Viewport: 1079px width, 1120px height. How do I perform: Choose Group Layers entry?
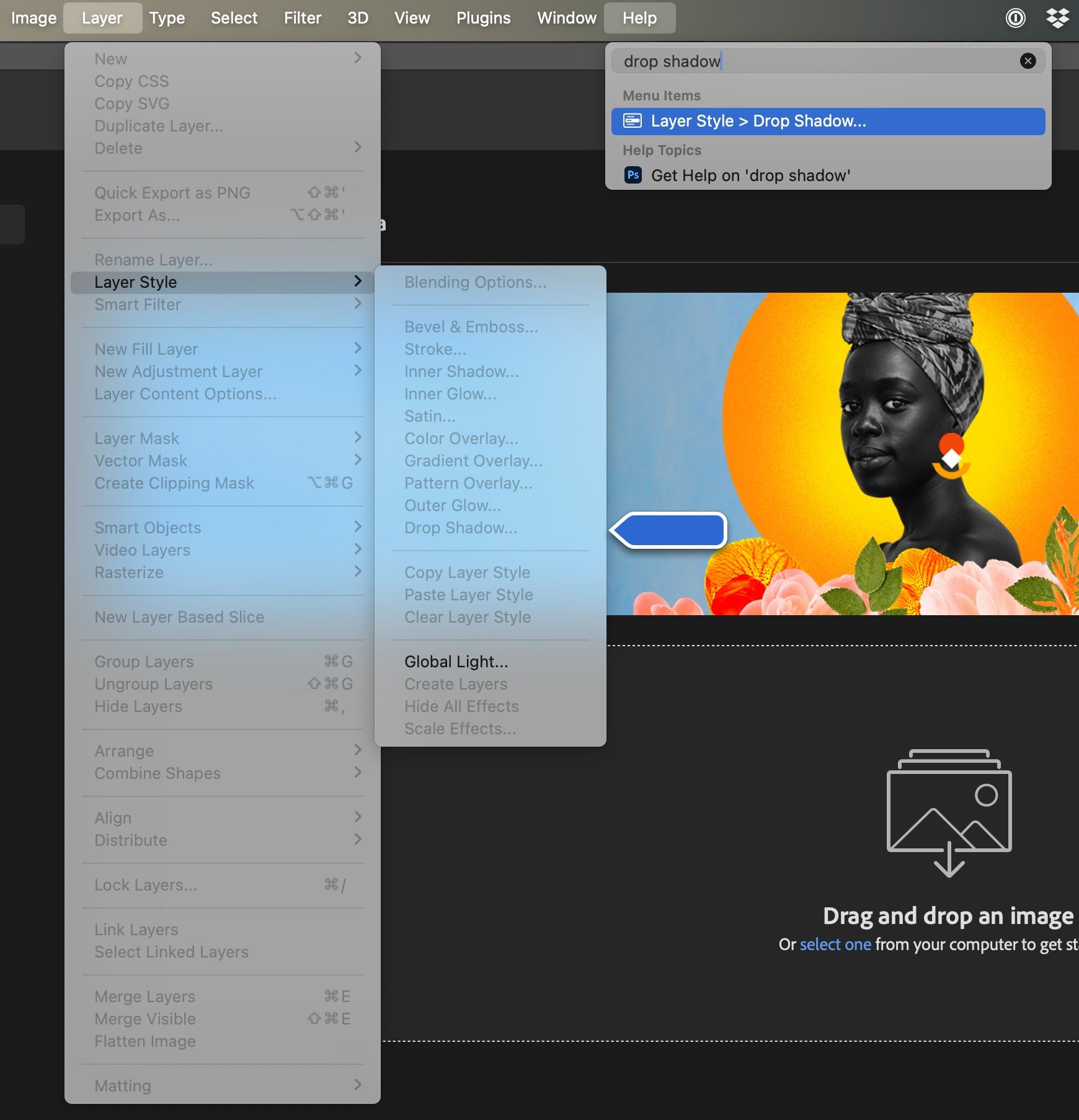pos(222,662)
